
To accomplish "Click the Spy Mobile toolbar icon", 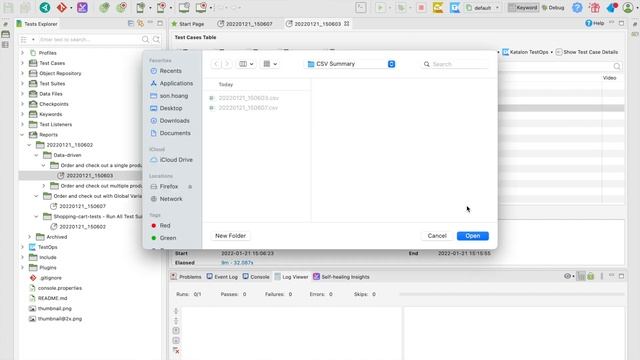I will (141, 7).
